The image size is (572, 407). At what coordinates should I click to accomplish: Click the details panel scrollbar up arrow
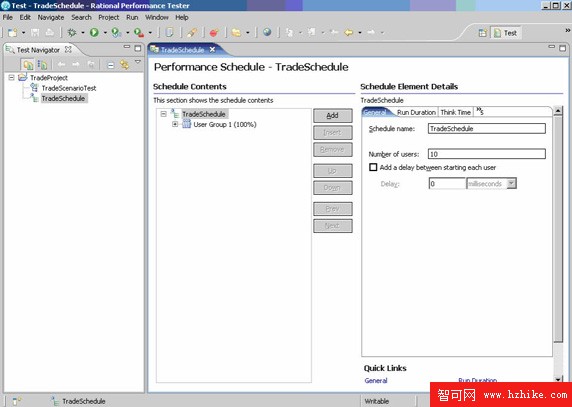[558, 111]
